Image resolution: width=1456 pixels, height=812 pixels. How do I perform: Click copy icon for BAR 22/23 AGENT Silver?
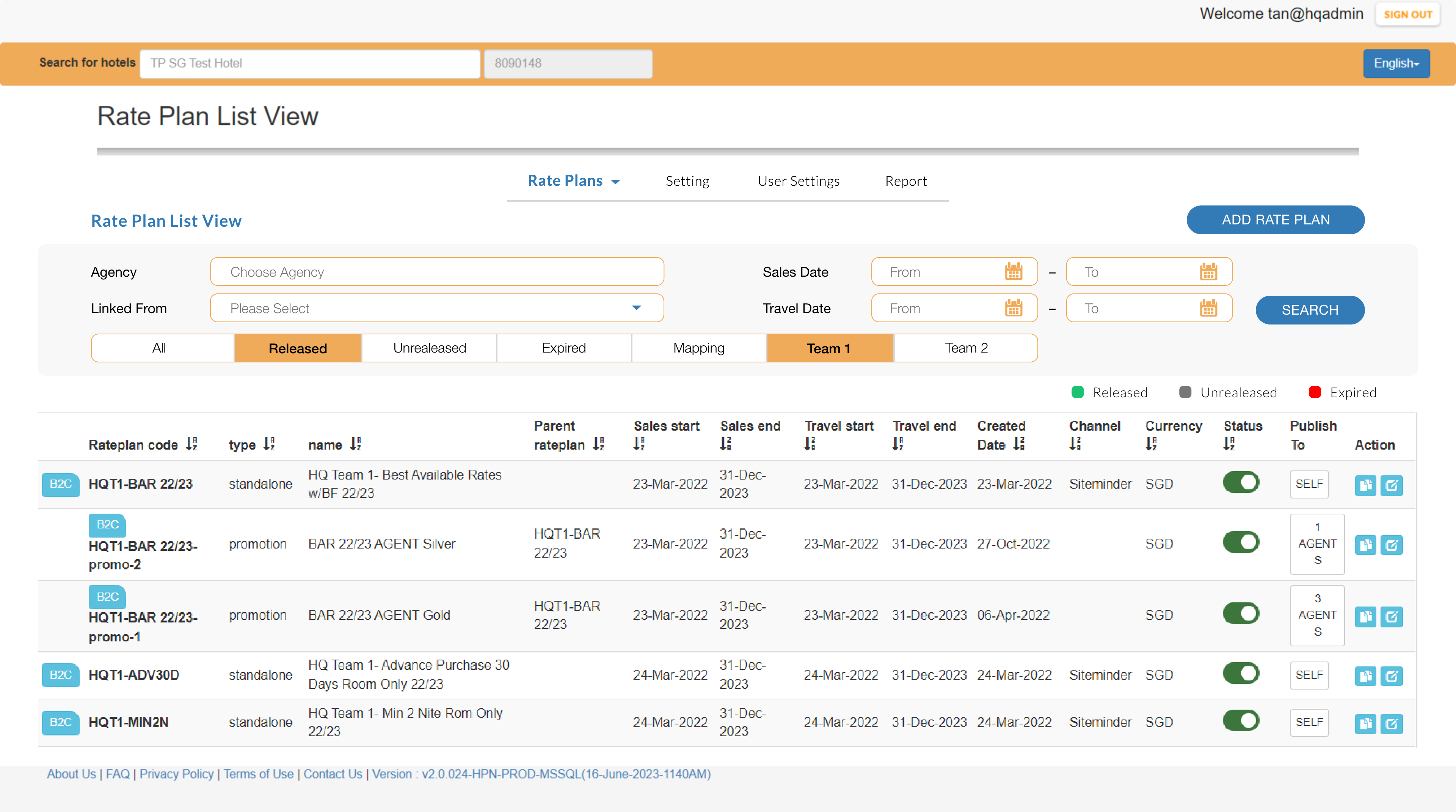(x=1365, y=545)
